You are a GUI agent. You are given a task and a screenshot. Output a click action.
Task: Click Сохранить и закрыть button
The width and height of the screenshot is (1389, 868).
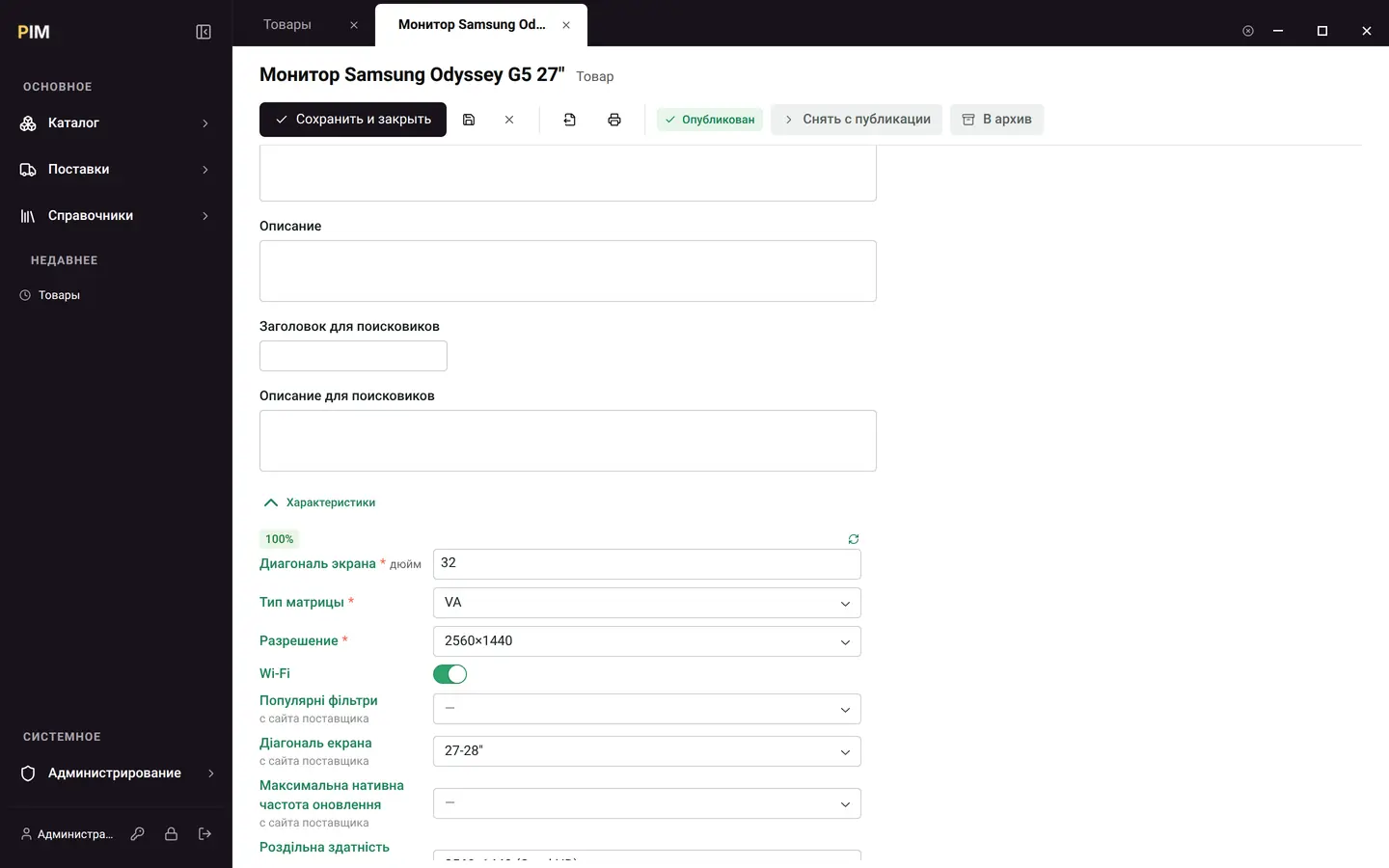coord(353,120)
